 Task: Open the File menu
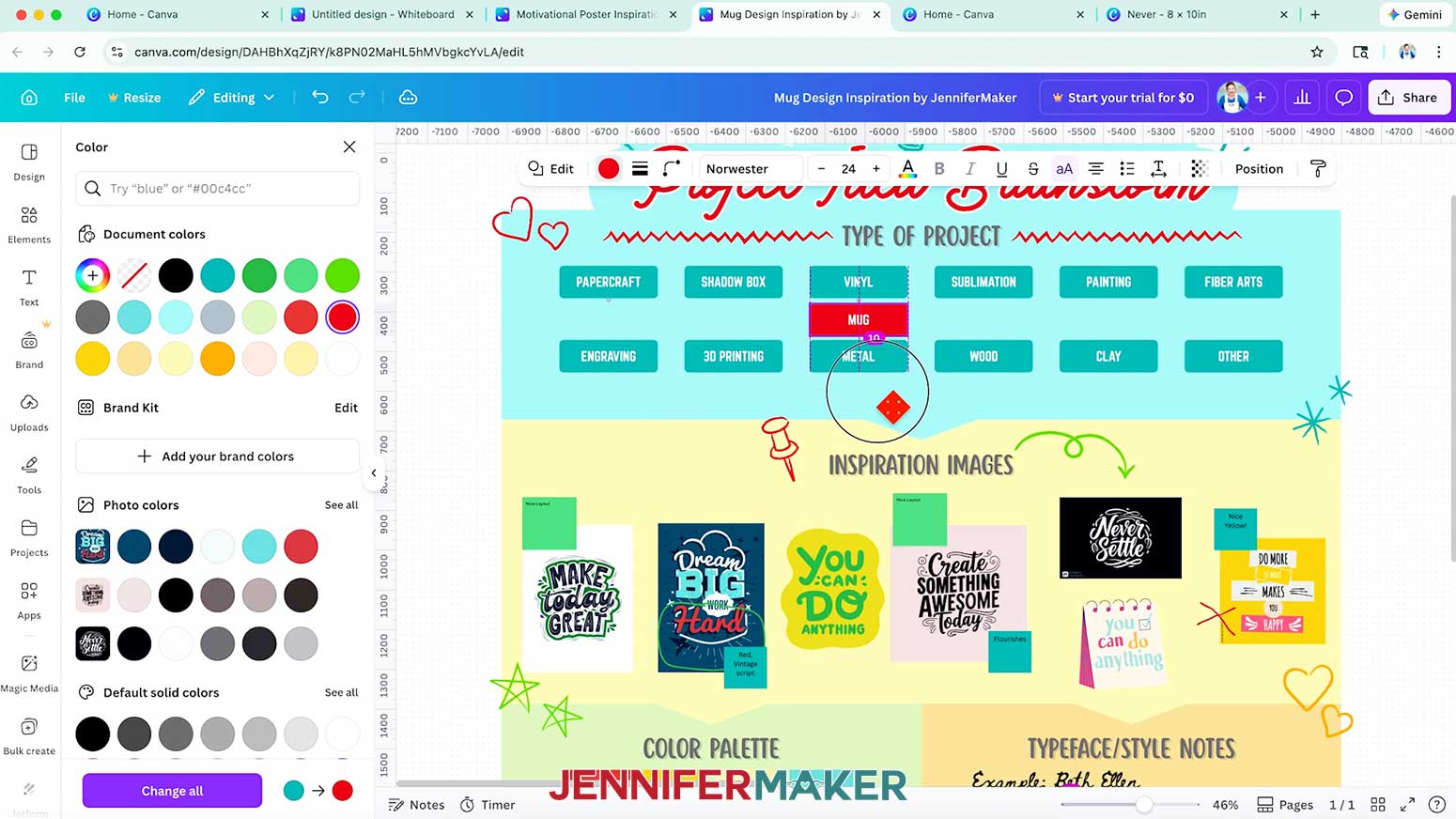click(x=74, y=98)
